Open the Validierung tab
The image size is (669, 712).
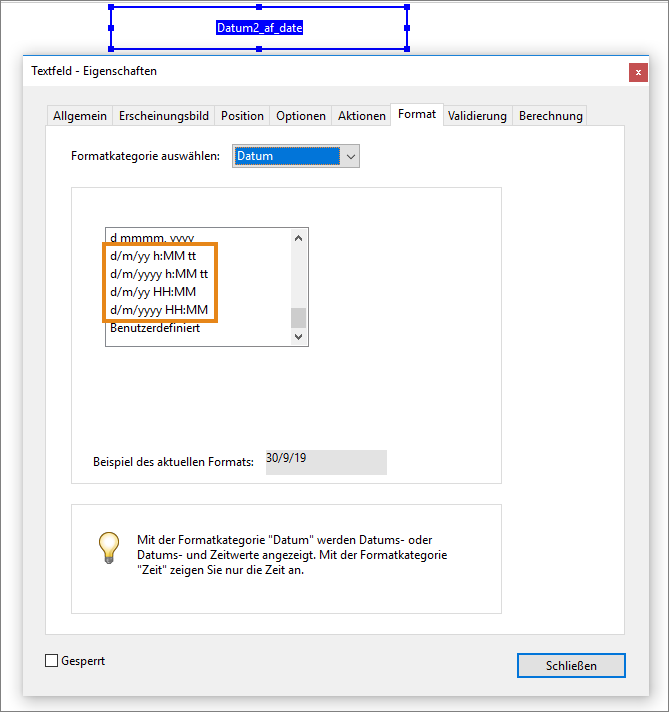tap(477, 116)
